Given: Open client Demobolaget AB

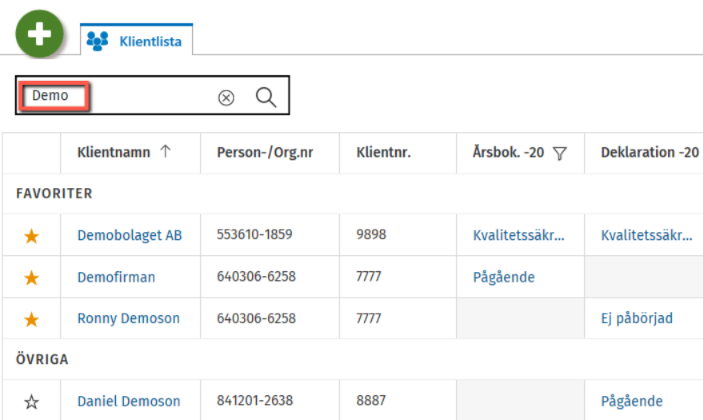Looking at the screenshot, I should click(x=130, y=235).
